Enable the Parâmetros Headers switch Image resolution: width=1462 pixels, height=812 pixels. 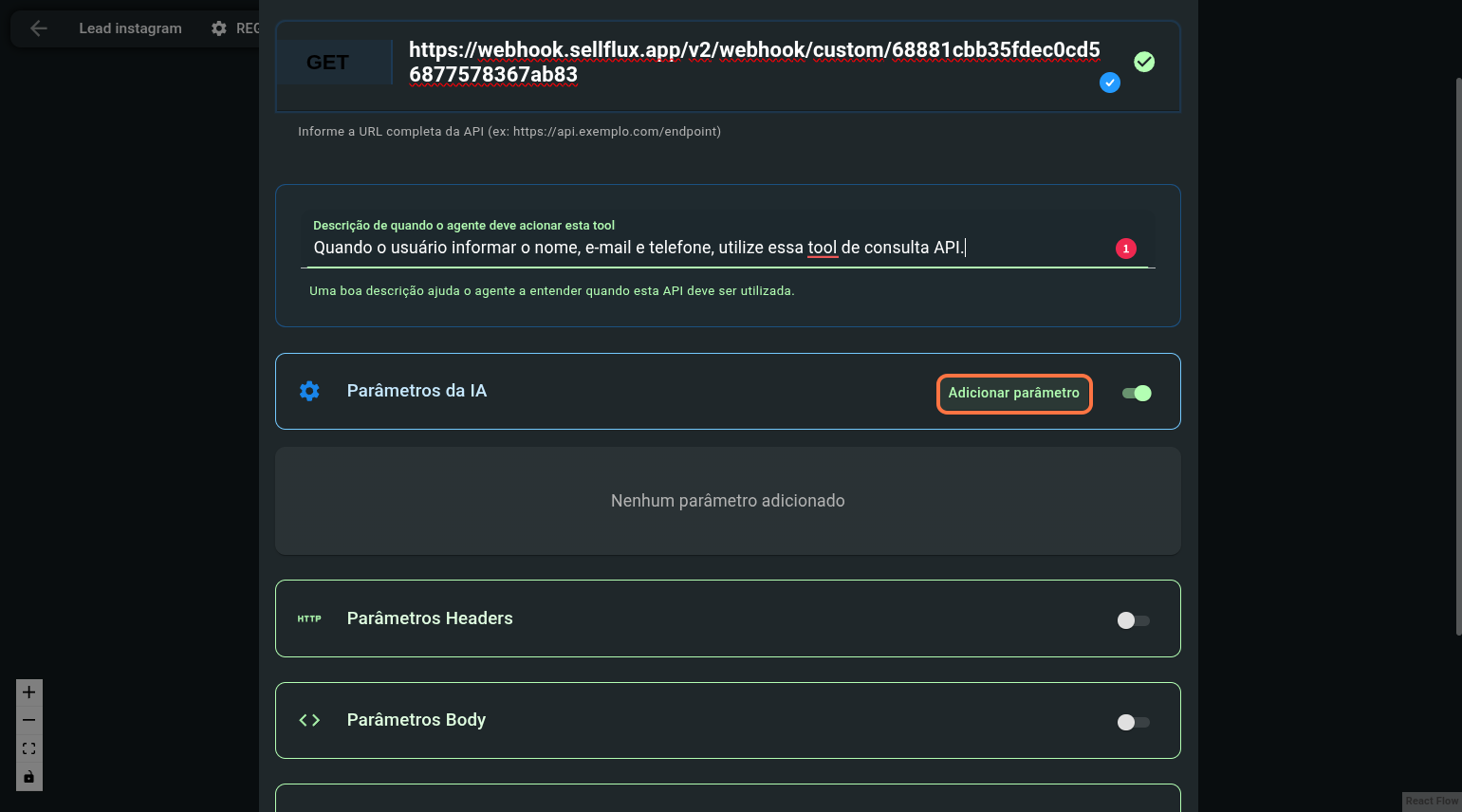(x=1133, y=620)
